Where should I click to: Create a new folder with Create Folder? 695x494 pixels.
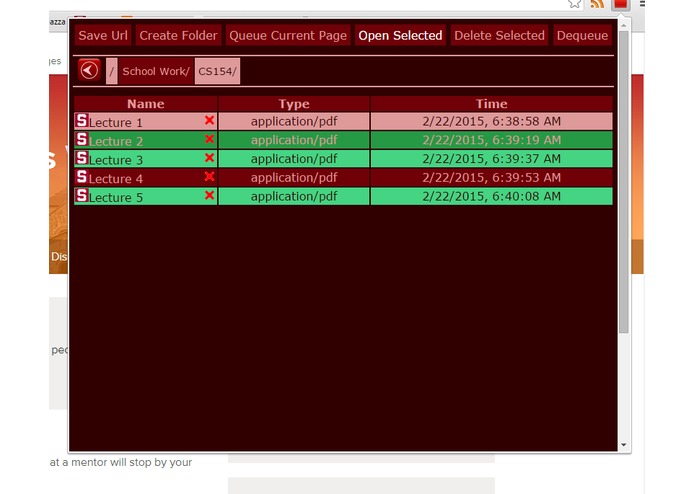pyautogui.click(x=178, y=35)
